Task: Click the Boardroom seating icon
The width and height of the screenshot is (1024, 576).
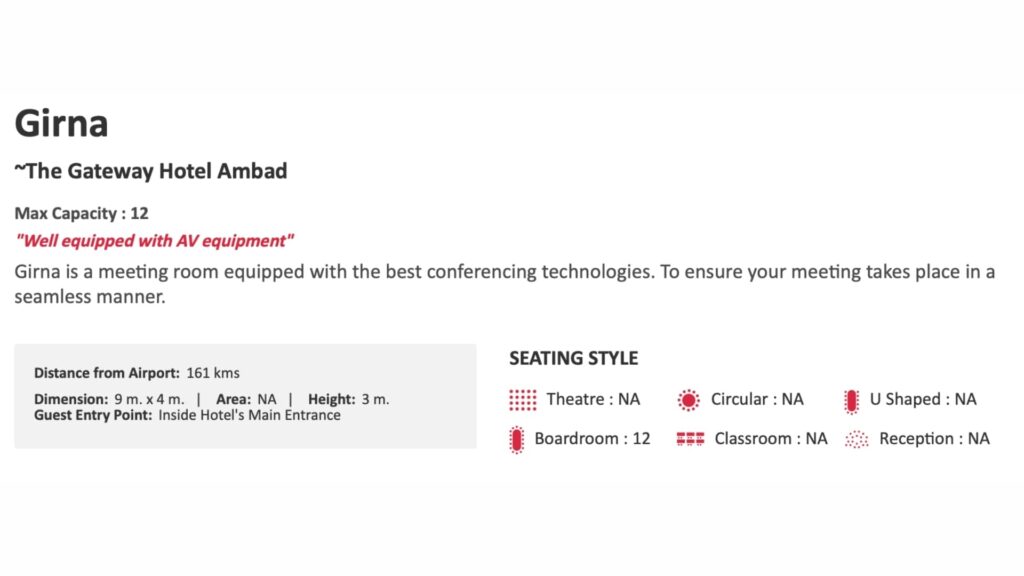Action: 516,439
